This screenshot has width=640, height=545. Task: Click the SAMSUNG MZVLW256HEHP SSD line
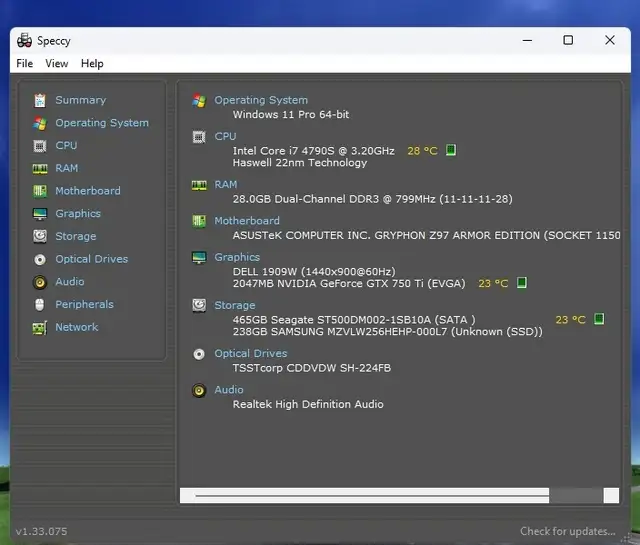pyautogui.click(x=388, y=332)
